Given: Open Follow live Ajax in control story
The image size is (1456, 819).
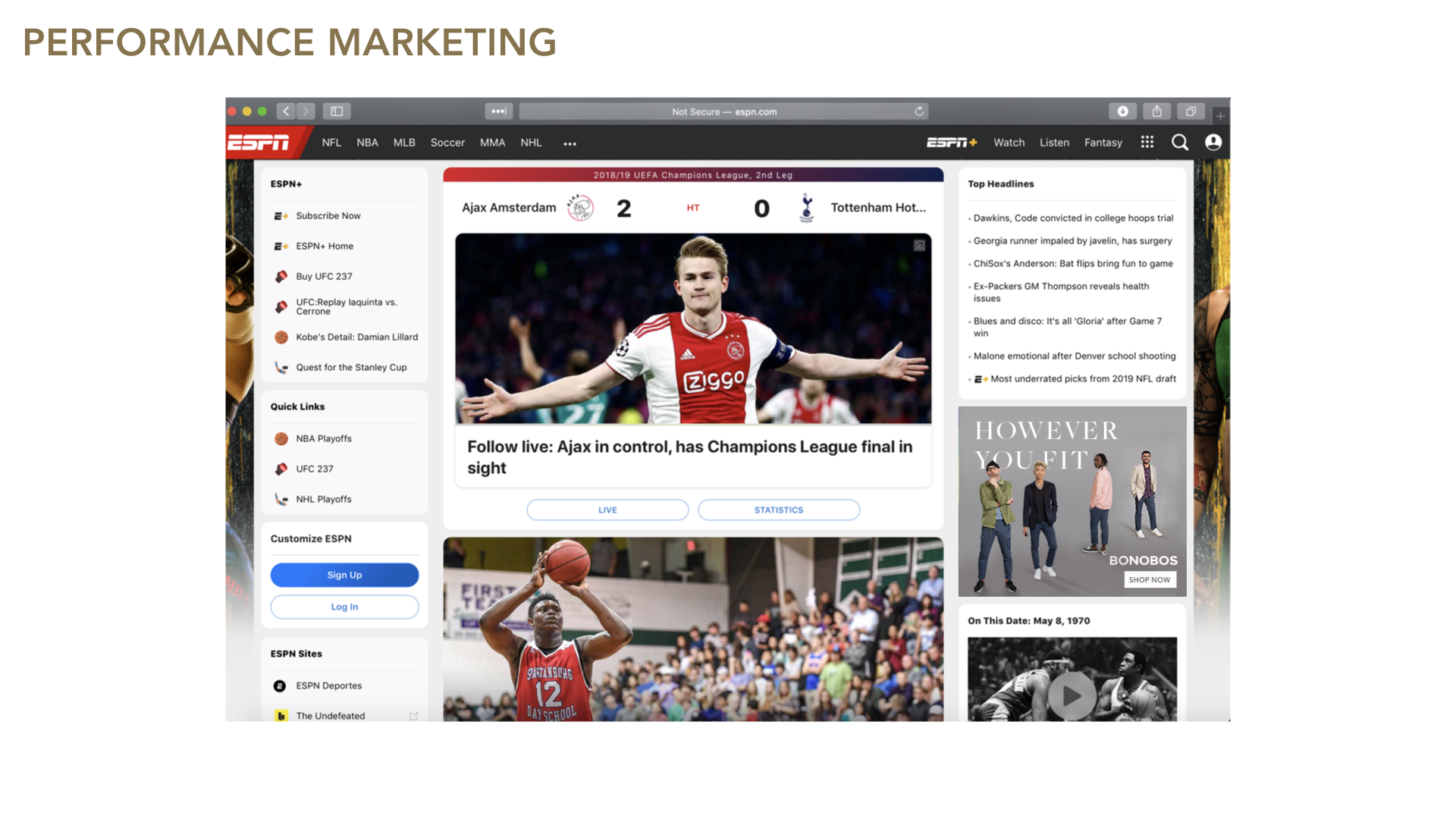Looking at the screenshot, I should pos(689,457).
